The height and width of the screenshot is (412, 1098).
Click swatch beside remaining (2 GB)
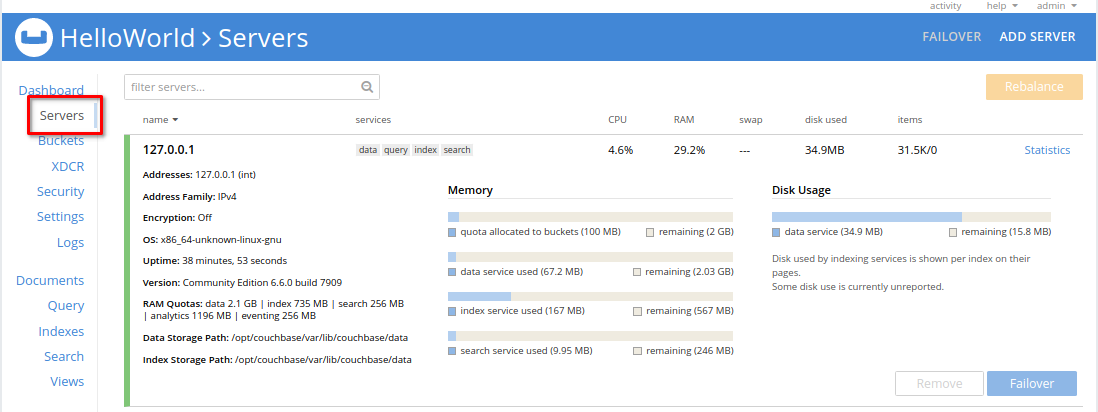pyautogui.click(x=650, y=232)
